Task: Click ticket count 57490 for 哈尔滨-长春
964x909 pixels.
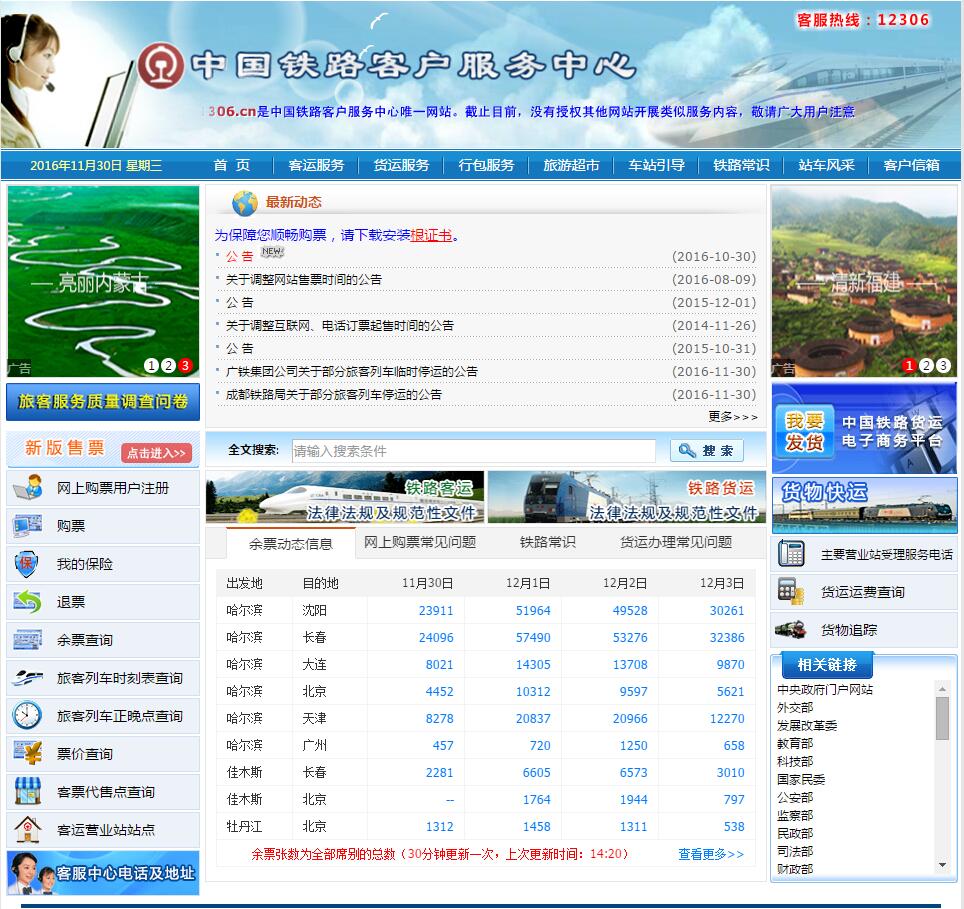Action: pyautogui.click(x=533, y=638)
